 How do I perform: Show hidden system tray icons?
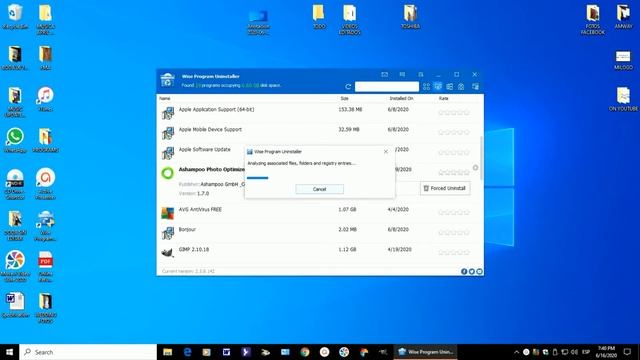[x=516, y=352]
